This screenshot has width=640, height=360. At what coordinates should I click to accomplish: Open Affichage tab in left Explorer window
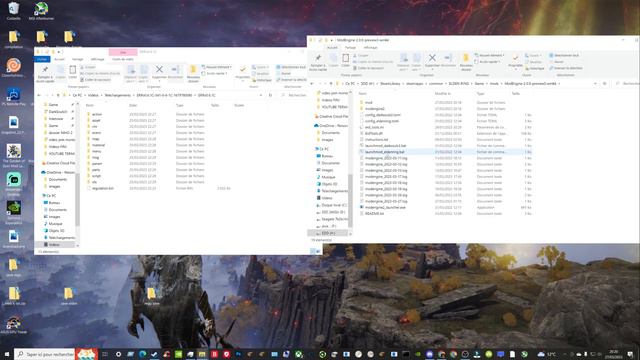pyautogui.click(x=97, y=59)
